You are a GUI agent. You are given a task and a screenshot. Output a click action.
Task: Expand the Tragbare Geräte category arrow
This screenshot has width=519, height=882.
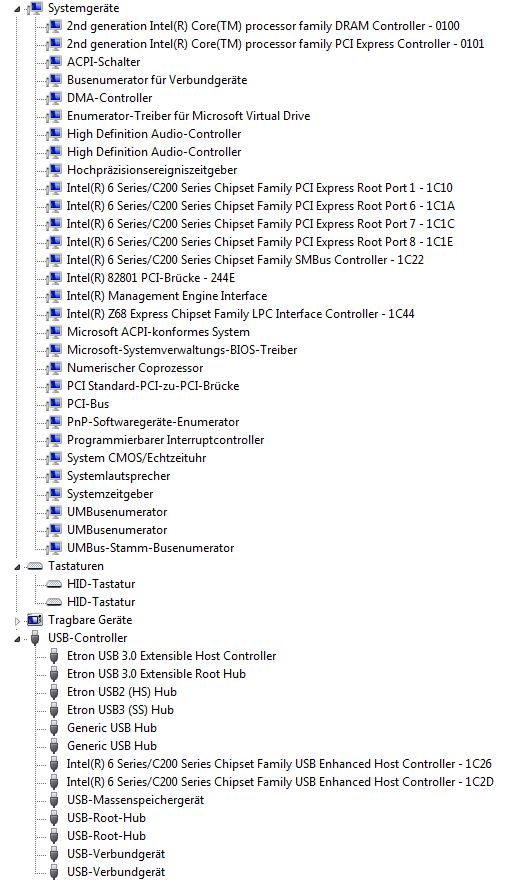click(17, 621)
